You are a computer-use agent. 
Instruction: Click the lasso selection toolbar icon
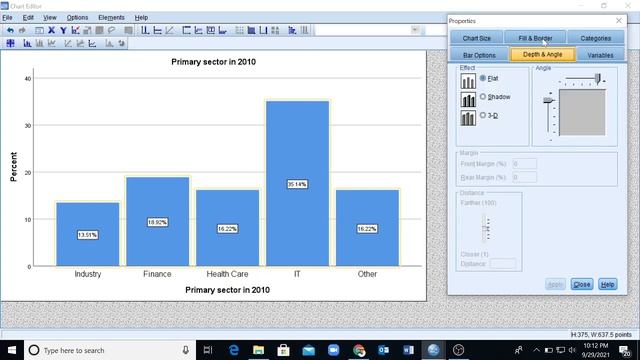tap(111, 30)
